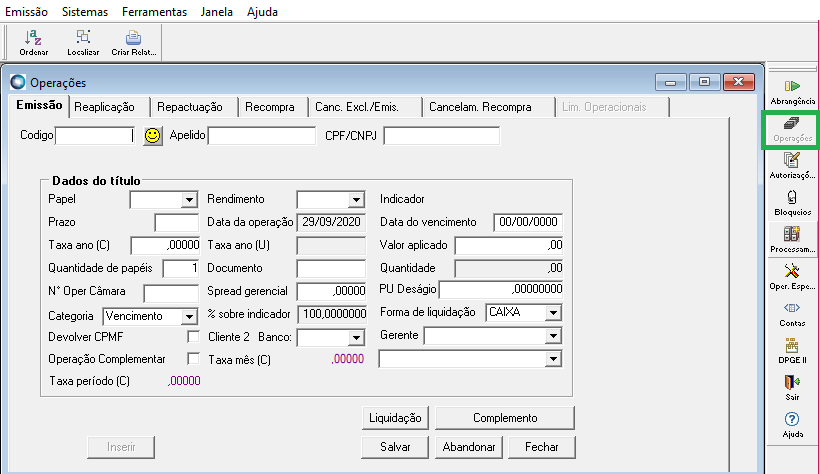Switch to Canc. Excl./Emis. tab
Viewport: 820px width, 474px height.
pyautogui.click(x=365, y=107)
